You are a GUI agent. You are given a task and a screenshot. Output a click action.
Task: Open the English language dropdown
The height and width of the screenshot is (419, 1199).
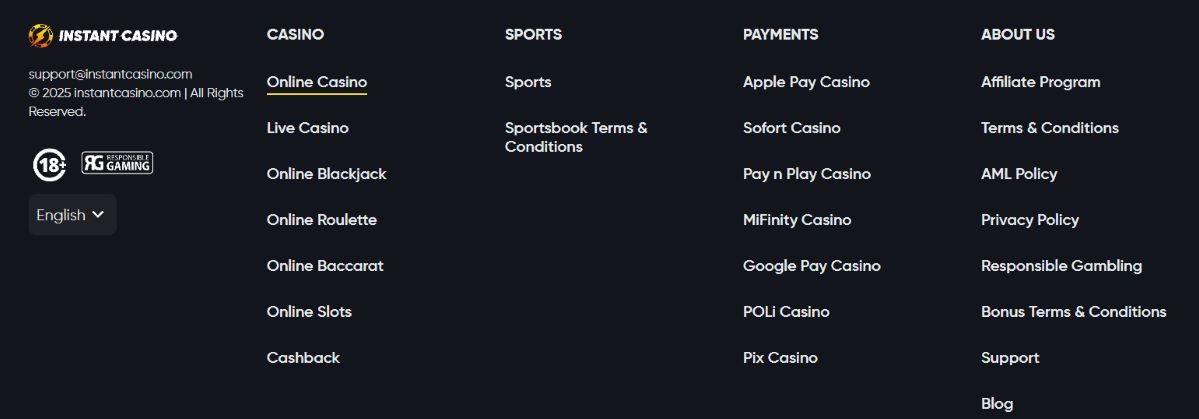(x=73, y=215)
